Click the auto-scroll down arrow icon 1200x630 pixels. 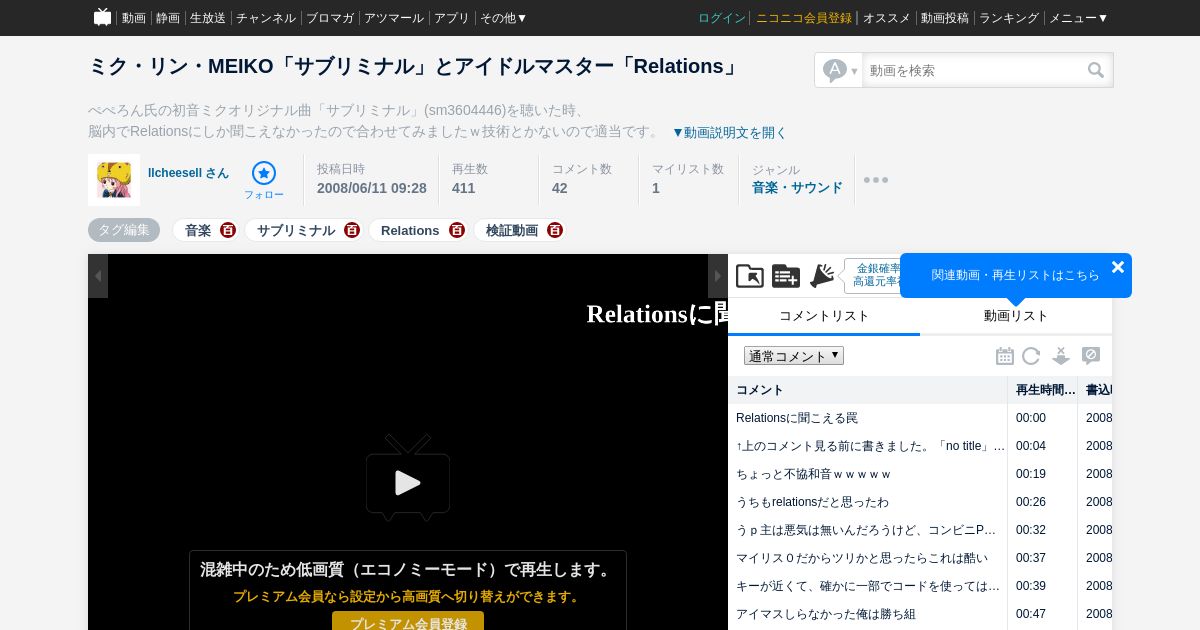[1061, 356]
